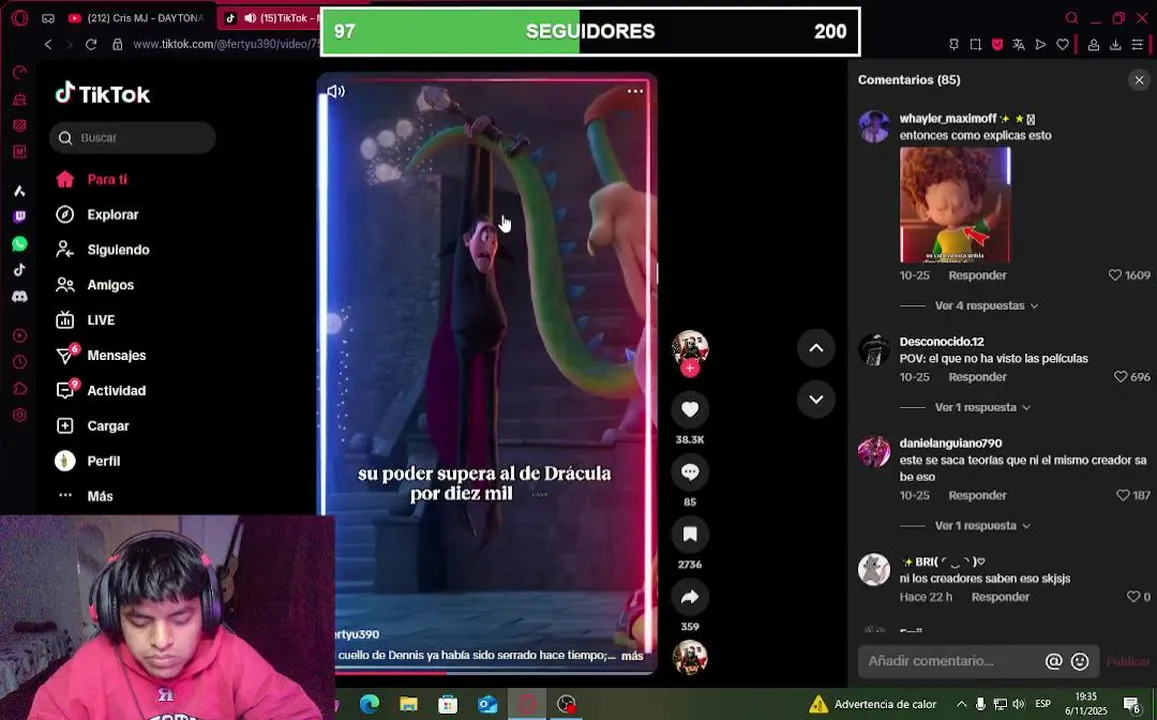Show hidden tray icons chevron
This screenshot has height=720, width=1157.
tap(961, 704)
